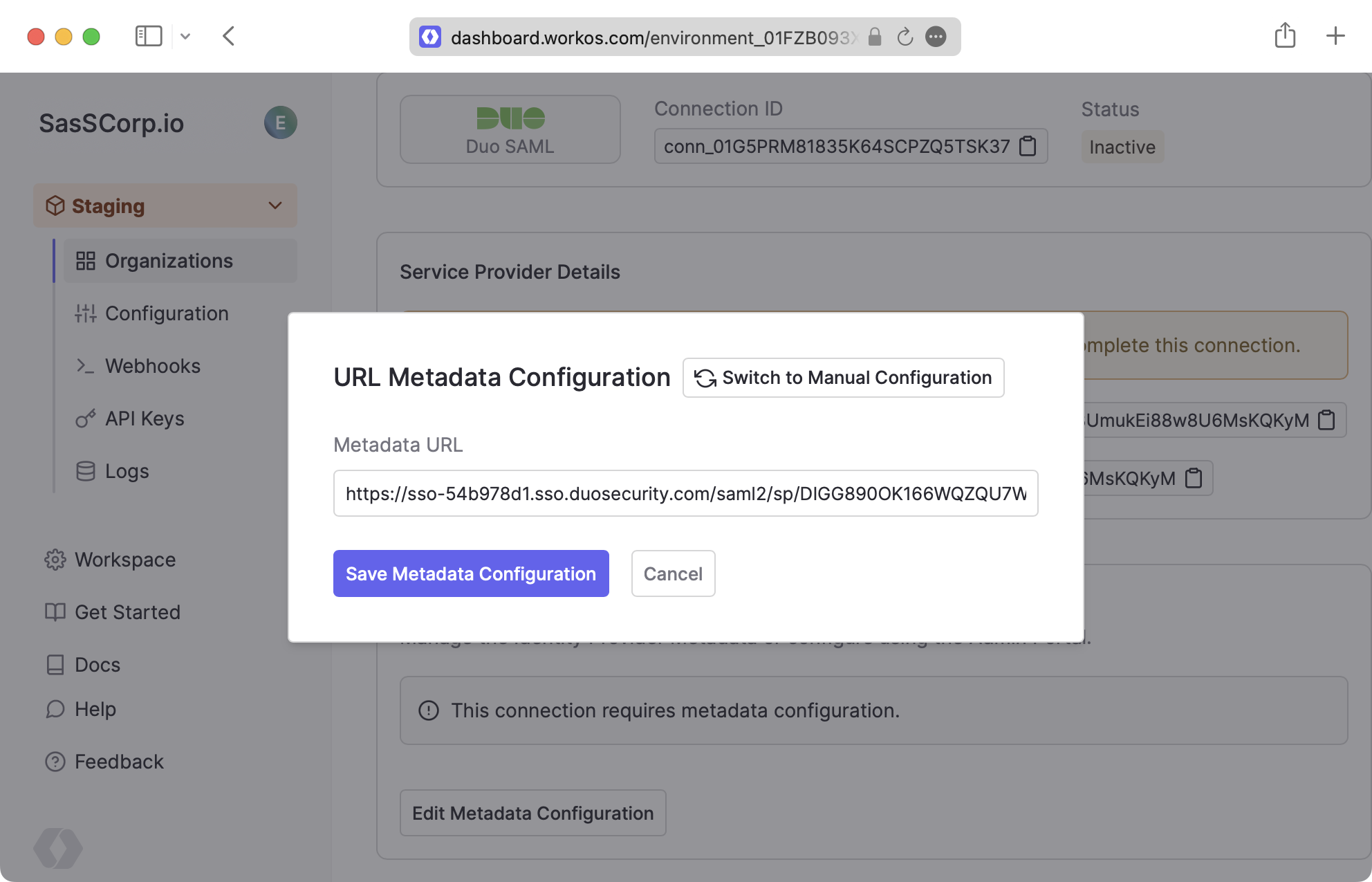Viewport: 1372px width, 882px height.
Task: Click the Safari sidebar toggle icon
Action: [148, 36]
